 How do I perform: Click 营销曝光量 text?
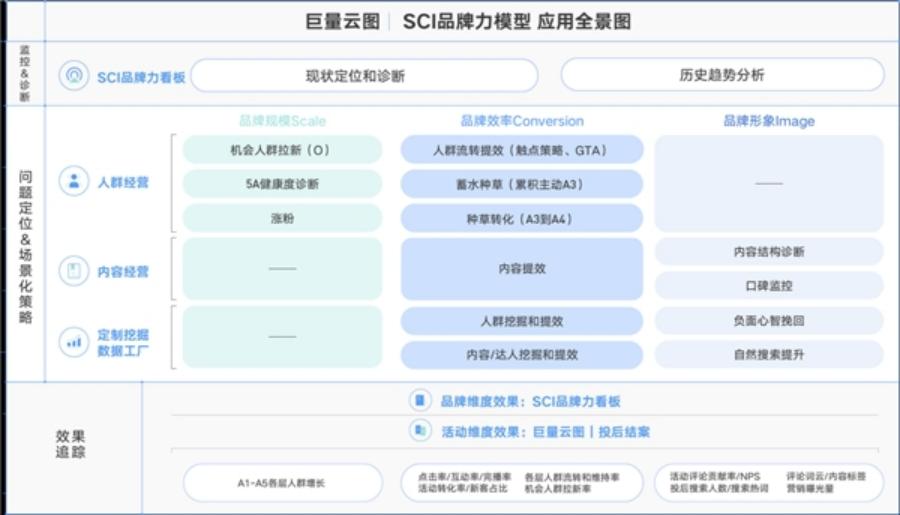click(810, 488)
